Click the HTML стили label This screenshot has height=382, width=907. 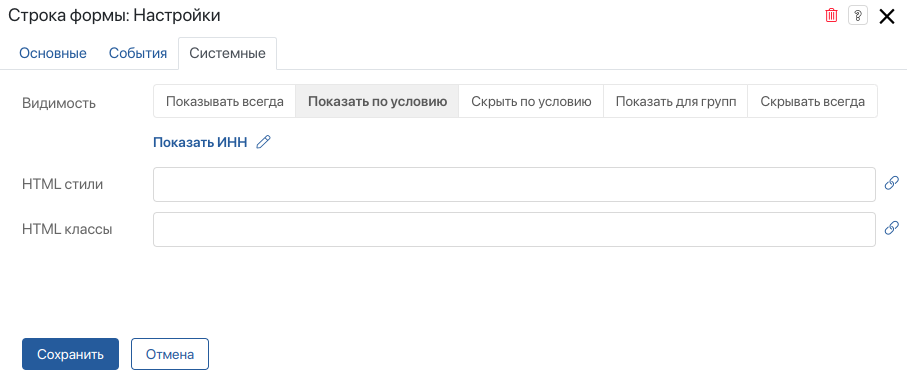tap(62, 185)
